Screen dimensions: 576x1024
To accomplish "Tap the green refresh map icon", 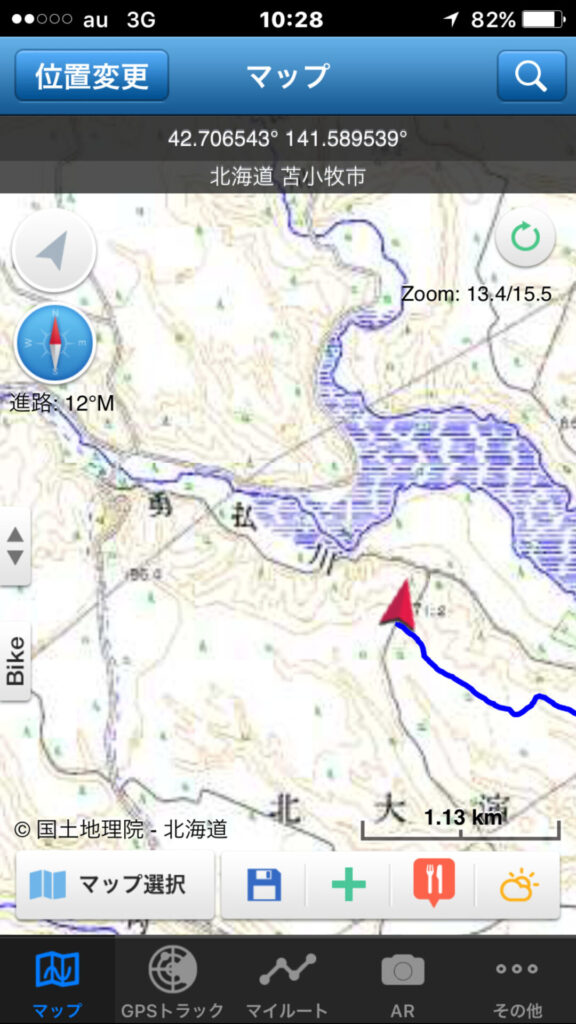I will click(x=525, y=237).
